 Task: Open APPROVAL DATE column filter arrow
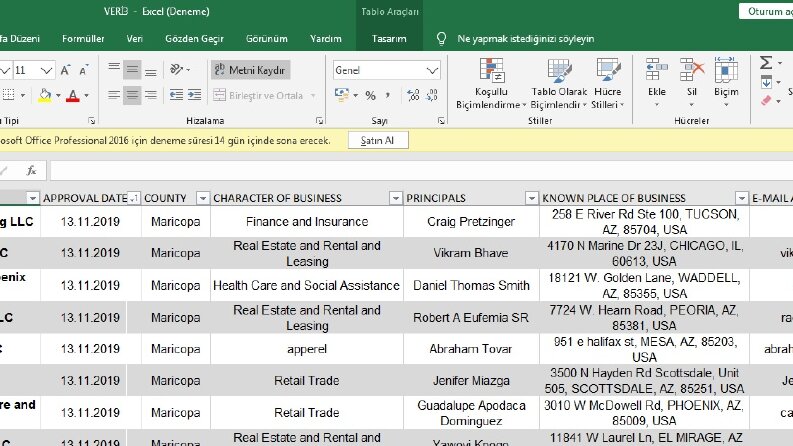click(134, 198)
